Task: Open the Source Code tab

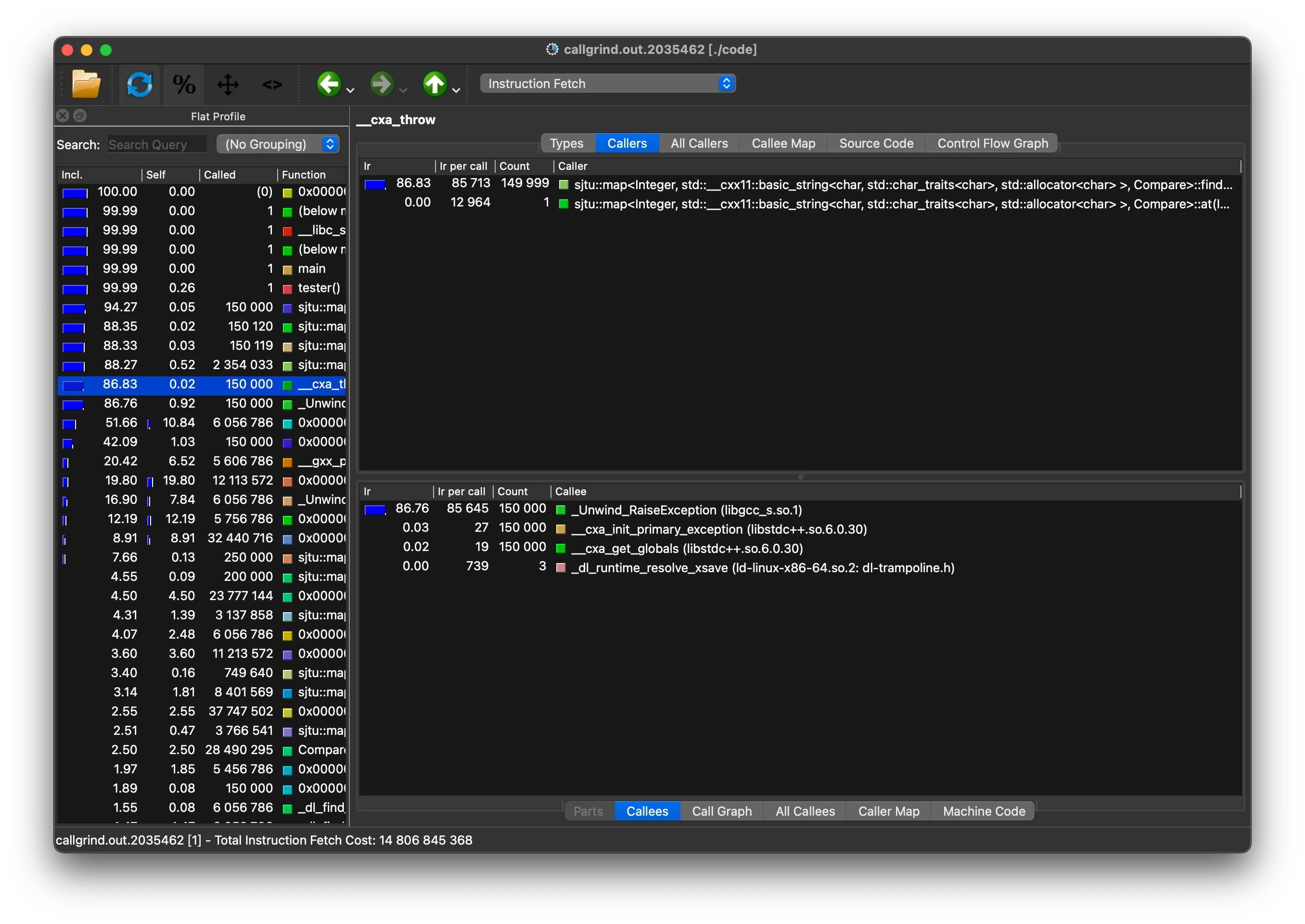Action: (875, 143)
